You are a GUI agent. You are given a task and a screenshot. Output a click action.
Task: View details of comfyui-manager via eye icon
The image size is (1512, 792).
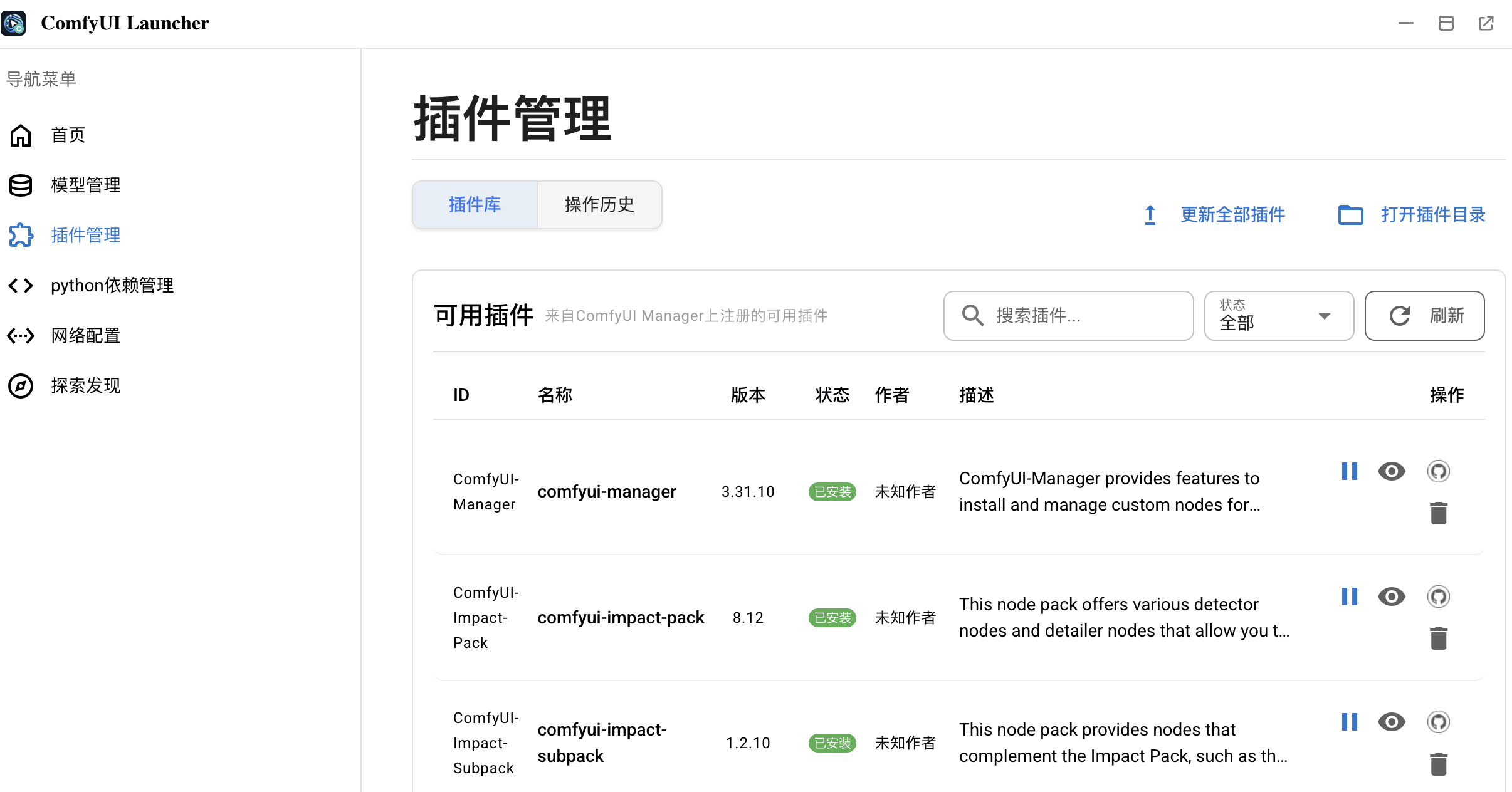coord(1392,471)
